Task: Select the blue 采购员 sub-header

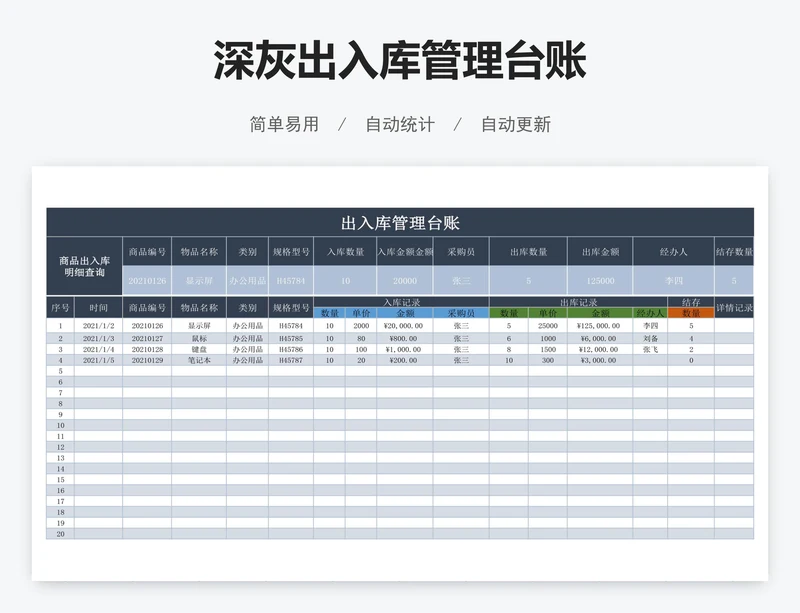Action: pyautogui.click(x=461, y=313)
